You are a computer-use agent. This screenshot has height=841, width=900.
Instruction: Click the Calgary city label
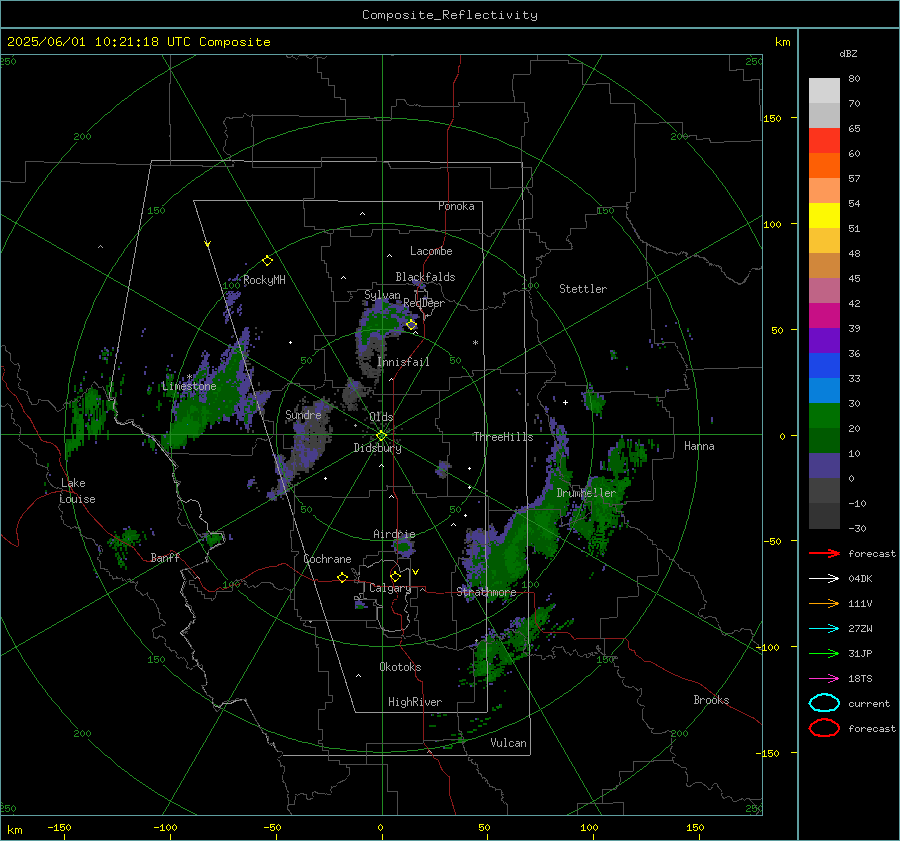[390, 588]
